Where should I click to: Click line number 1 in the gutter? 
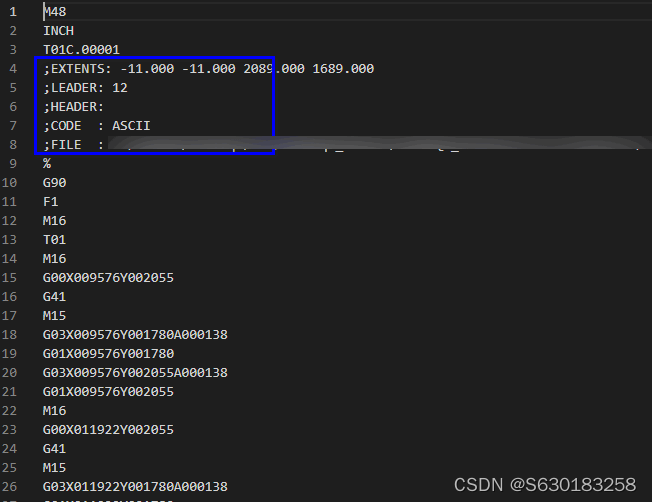pos(13,12)
